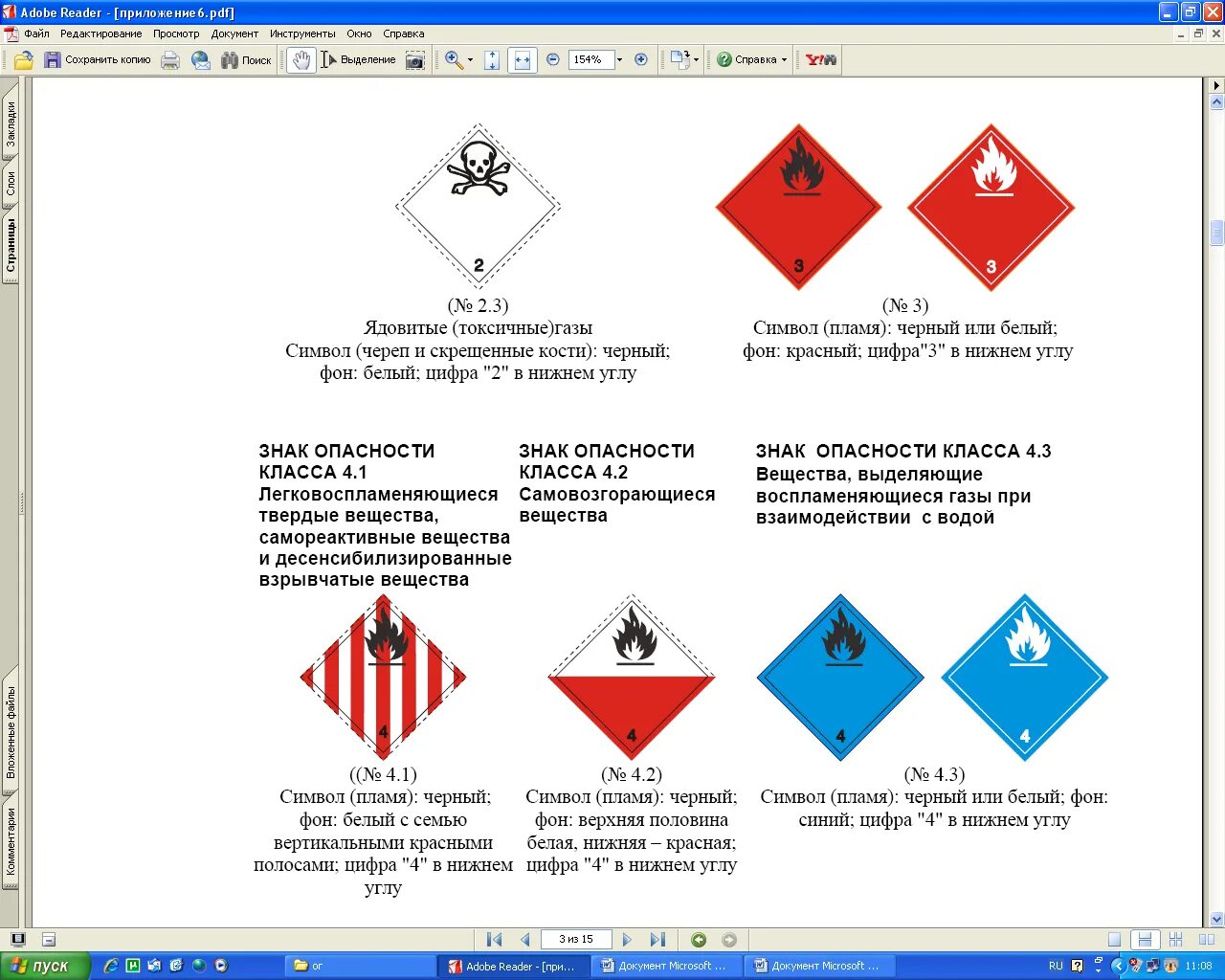1225x980 pixels.
Task: Print the document using the printer icon
Action: (x=170, y=59)
